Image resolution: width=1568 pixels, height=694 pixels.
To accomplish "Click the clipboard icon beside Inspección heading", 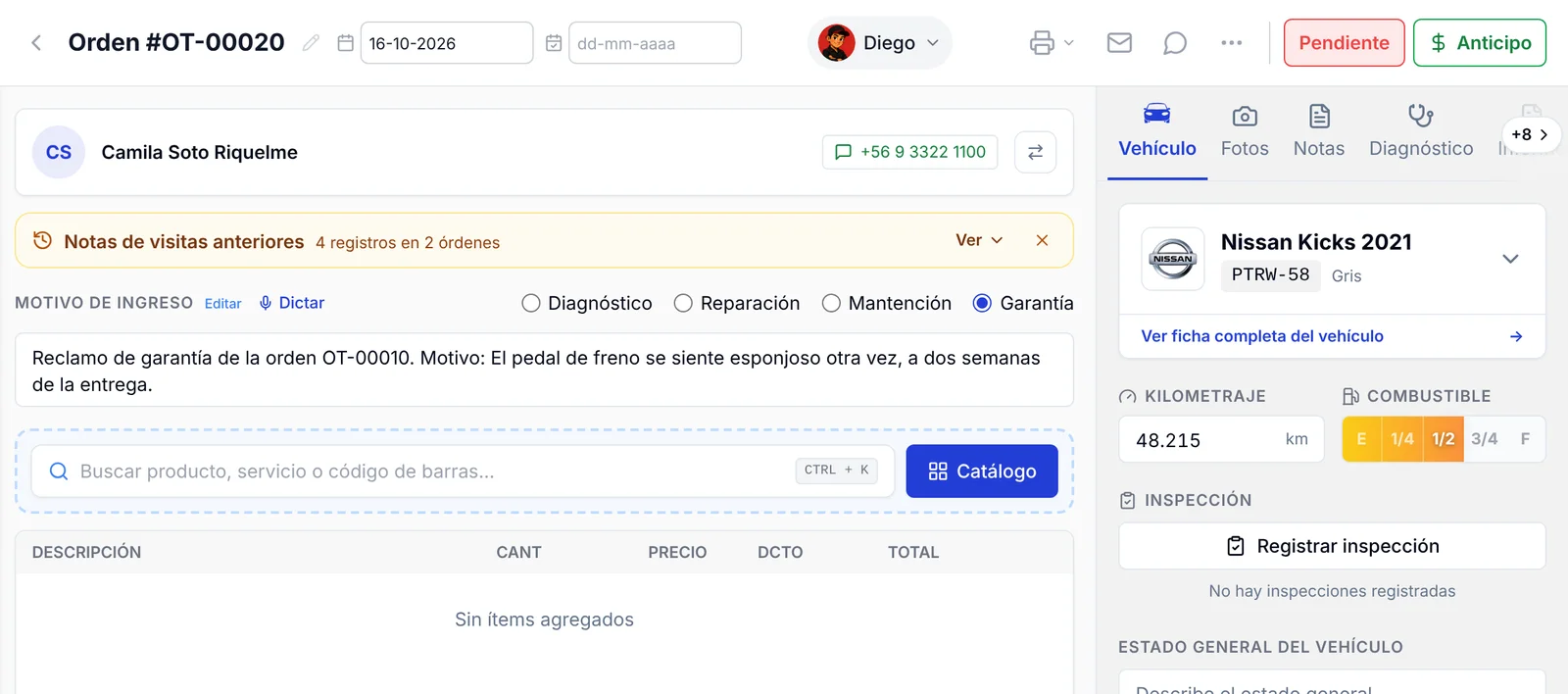I will [1128, 500].
